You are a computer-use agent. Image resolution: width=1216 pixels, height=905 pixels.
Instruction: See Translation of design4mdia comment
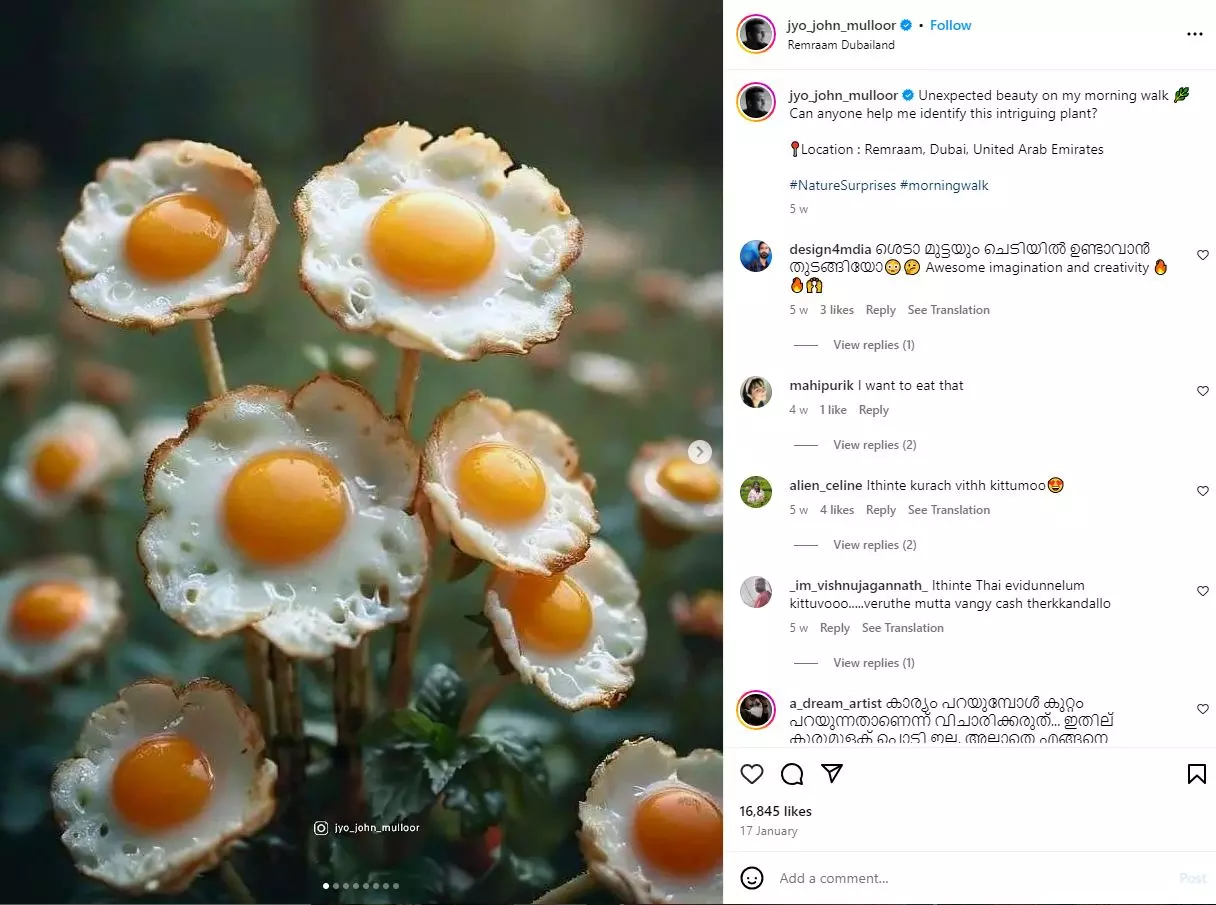948,310
